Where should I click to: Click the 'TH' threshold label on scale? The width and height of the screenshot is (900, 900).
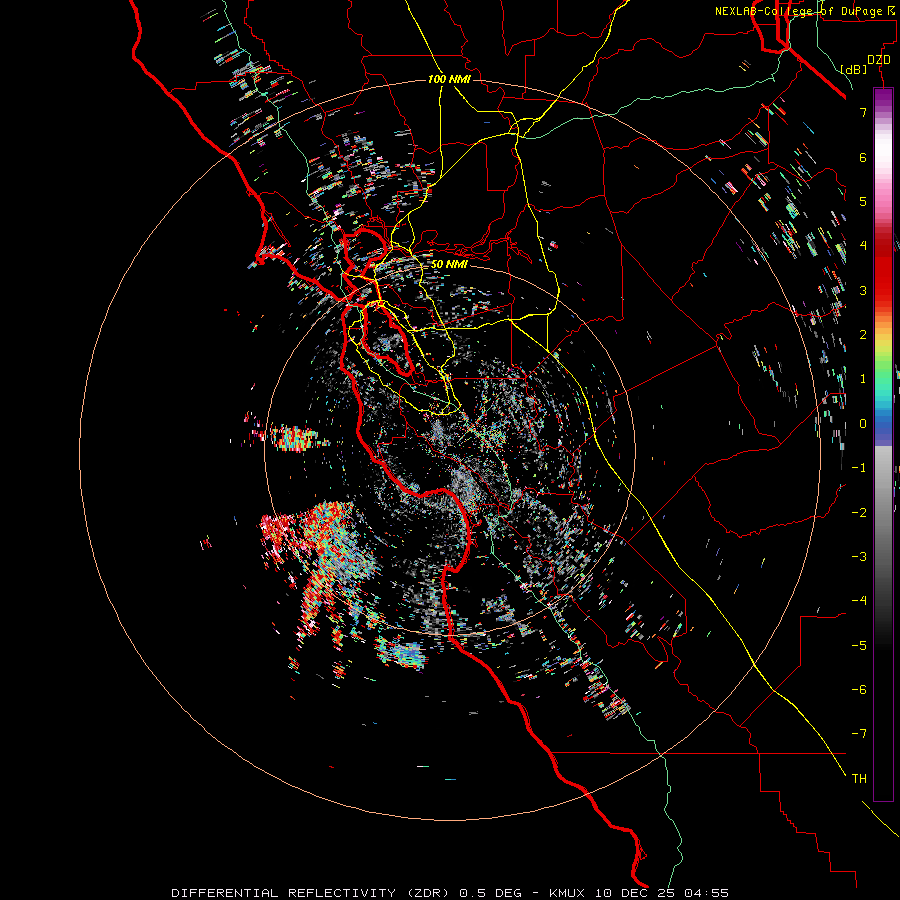(859, 779)
